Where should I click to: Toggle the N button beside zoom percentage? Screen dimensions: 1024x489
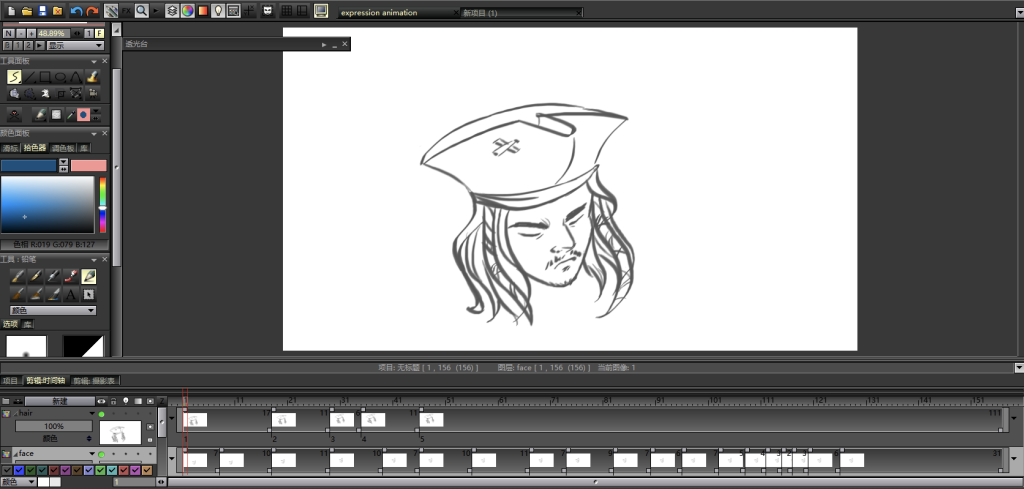coord(8,33)
